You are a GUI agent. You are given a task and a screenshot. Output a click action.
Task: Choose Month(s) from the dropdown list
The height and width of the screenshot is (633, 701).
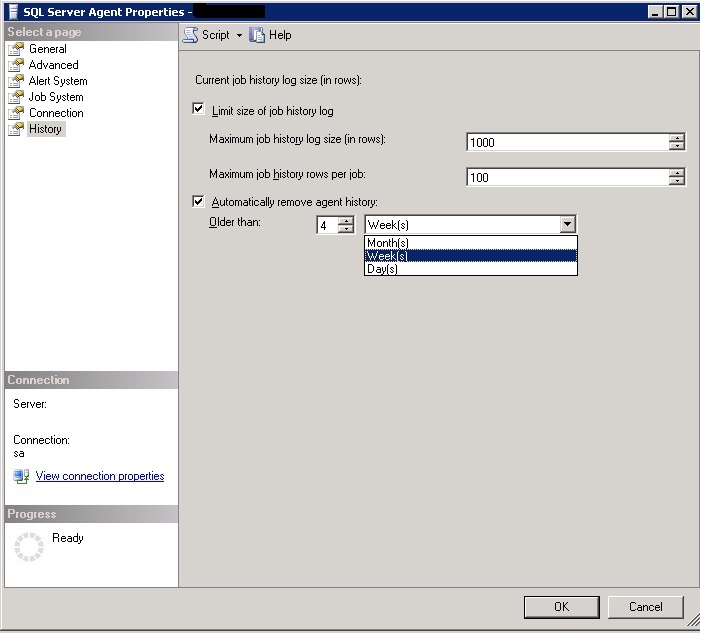pos(471,243)
